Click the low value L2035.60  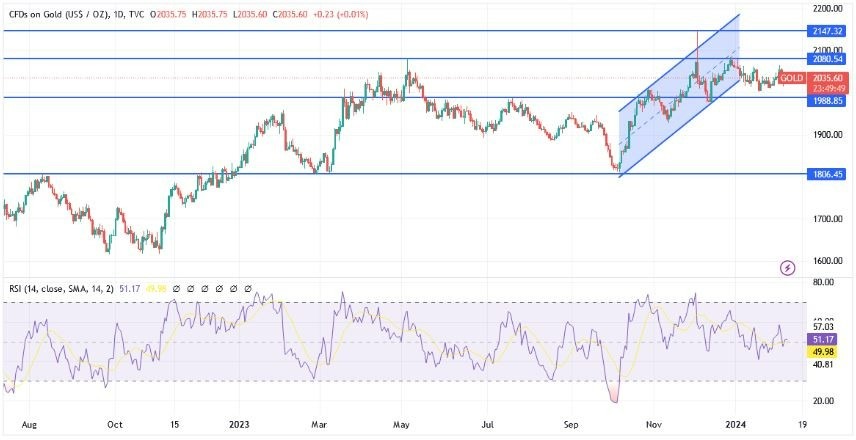[250, 15]
